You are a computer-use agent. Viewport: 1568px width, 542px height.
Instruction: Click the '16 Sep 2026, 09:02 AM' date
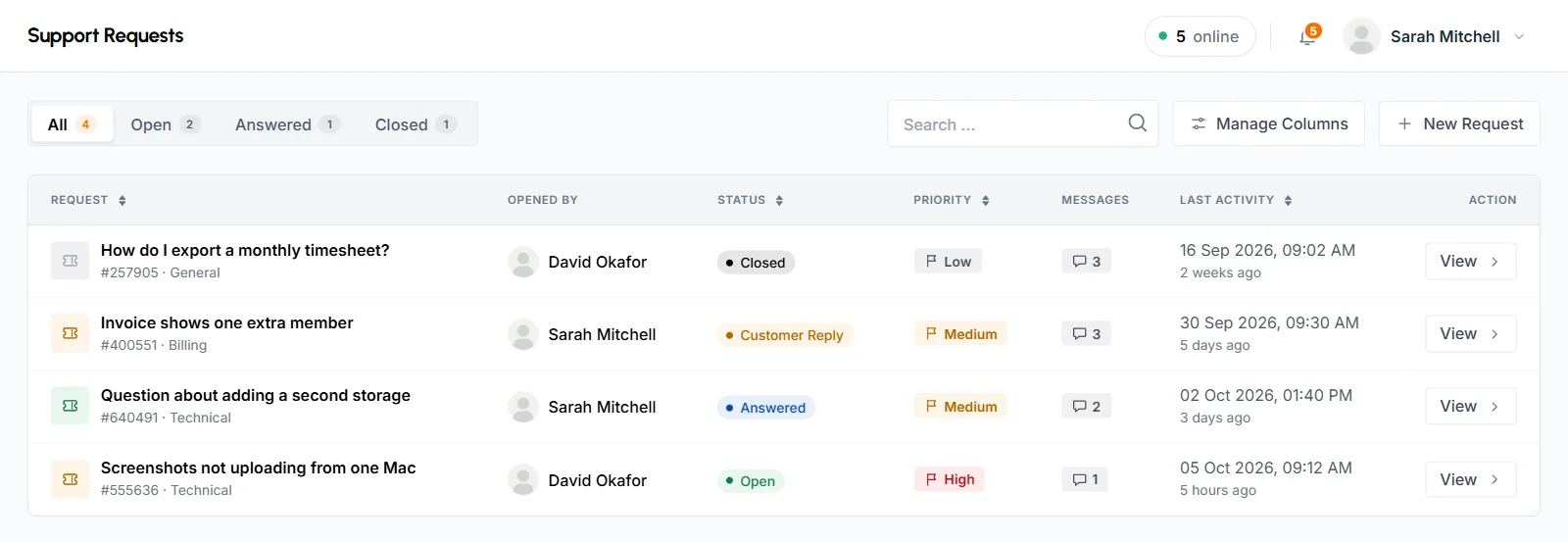pyautogui.click(x=1267, y=250)
